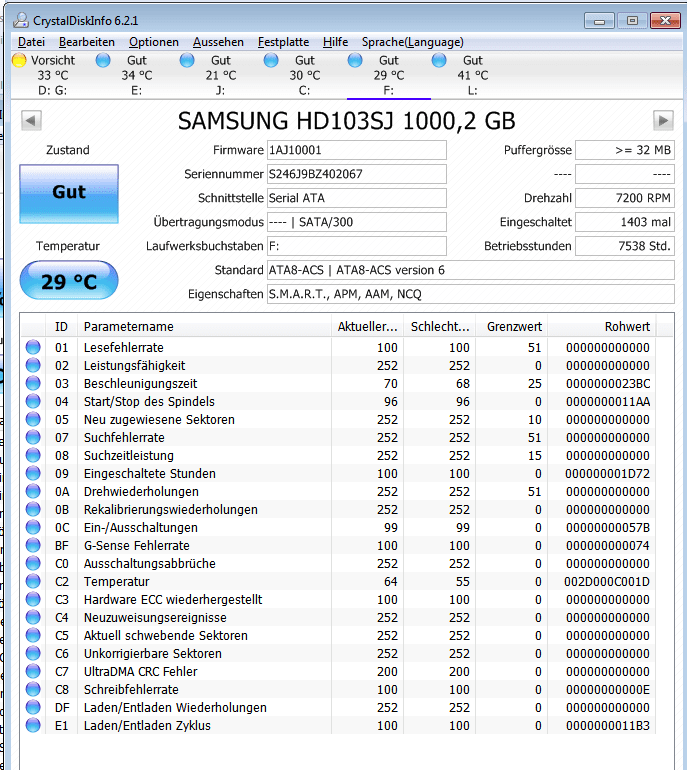This screenshot has height=770, width=695.
Task: Click status icon of Hardware ECC wiederhergestellt
Action: pyautogui.click(x=33, y=600)
